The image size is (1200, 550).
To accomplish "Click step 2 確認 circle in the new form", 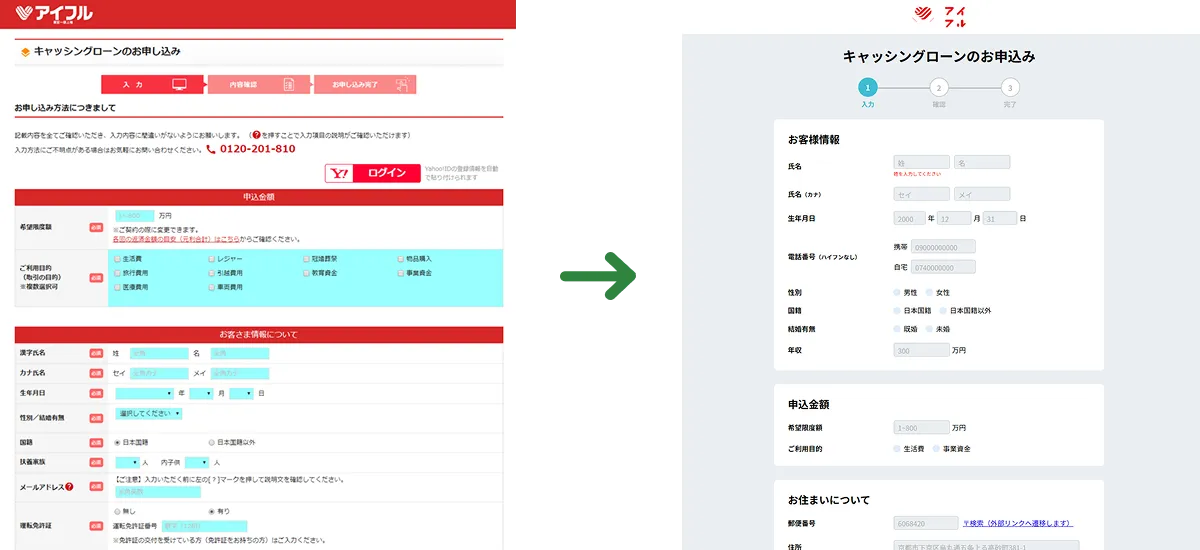I will click(x=938, y=88).
